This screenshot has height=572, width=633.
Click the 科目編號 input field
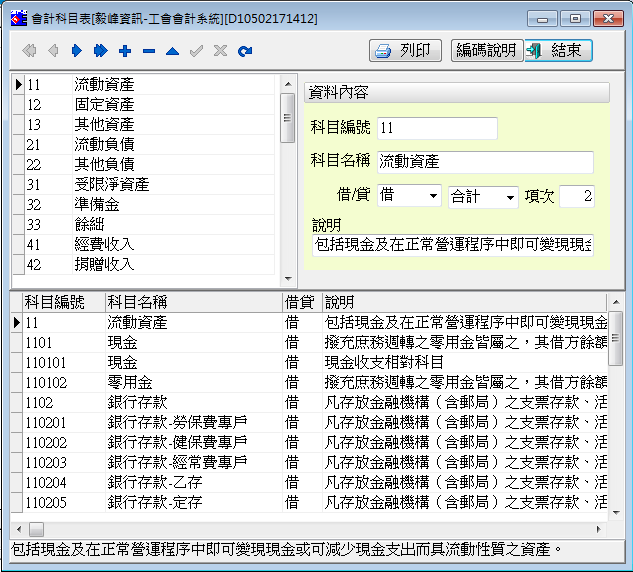[437, 128]
